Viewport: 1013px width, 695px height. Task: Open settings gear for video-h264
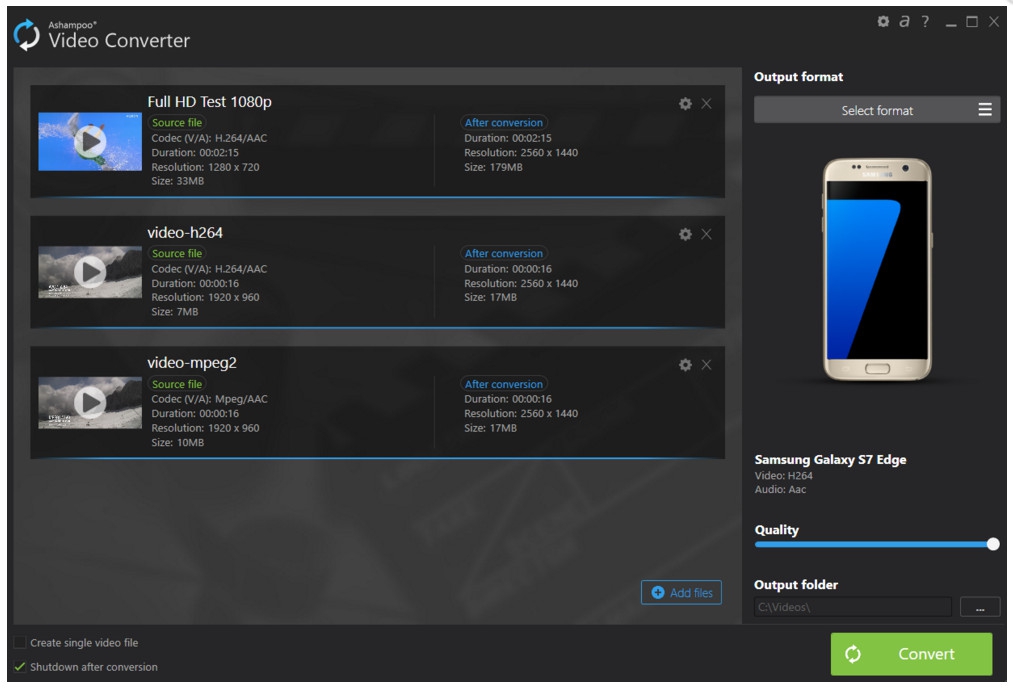(x=685, y=234)
